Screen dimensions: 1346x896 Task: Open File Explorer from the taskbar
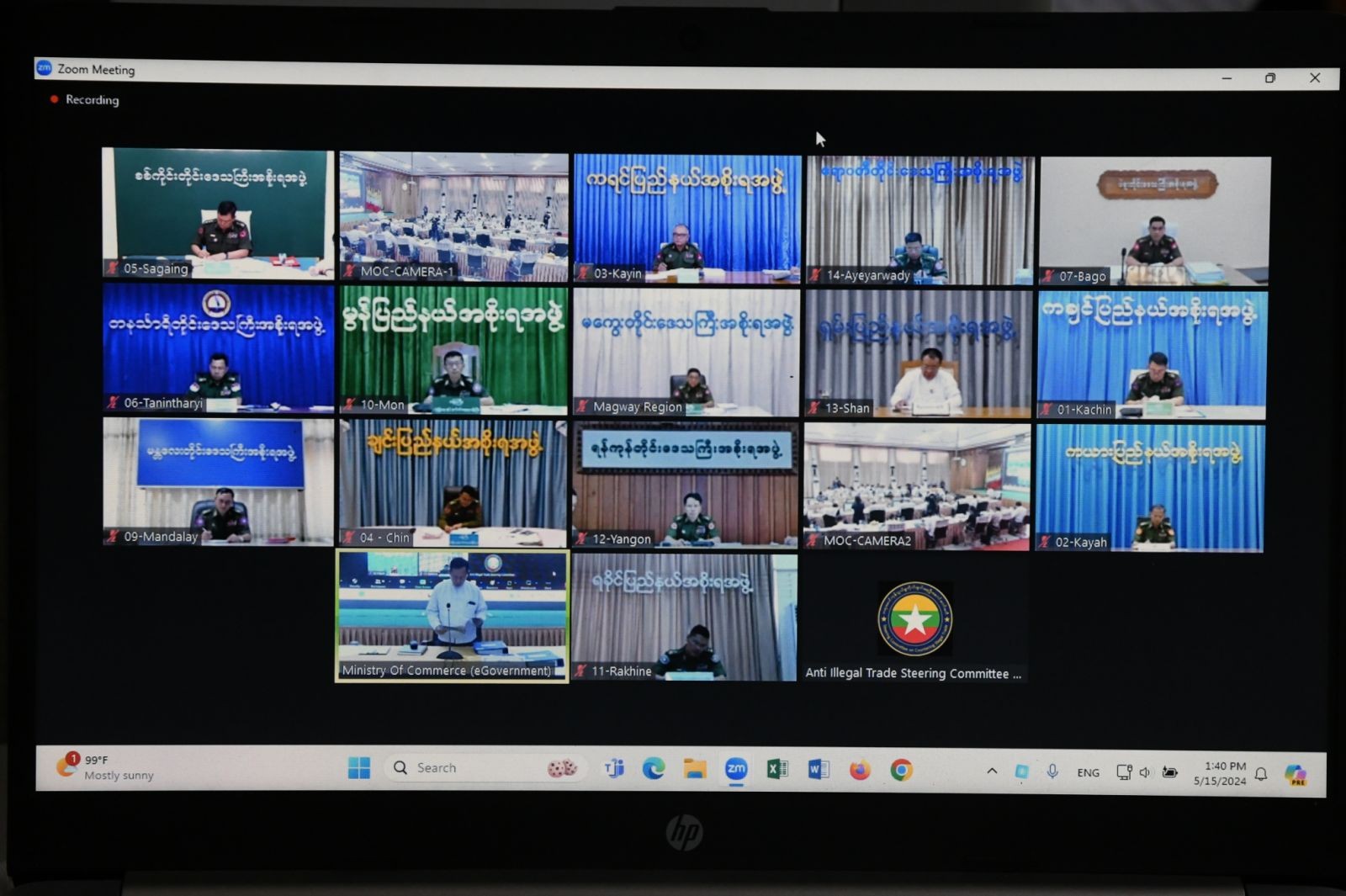pyautogui.click(x=695, y=768)
